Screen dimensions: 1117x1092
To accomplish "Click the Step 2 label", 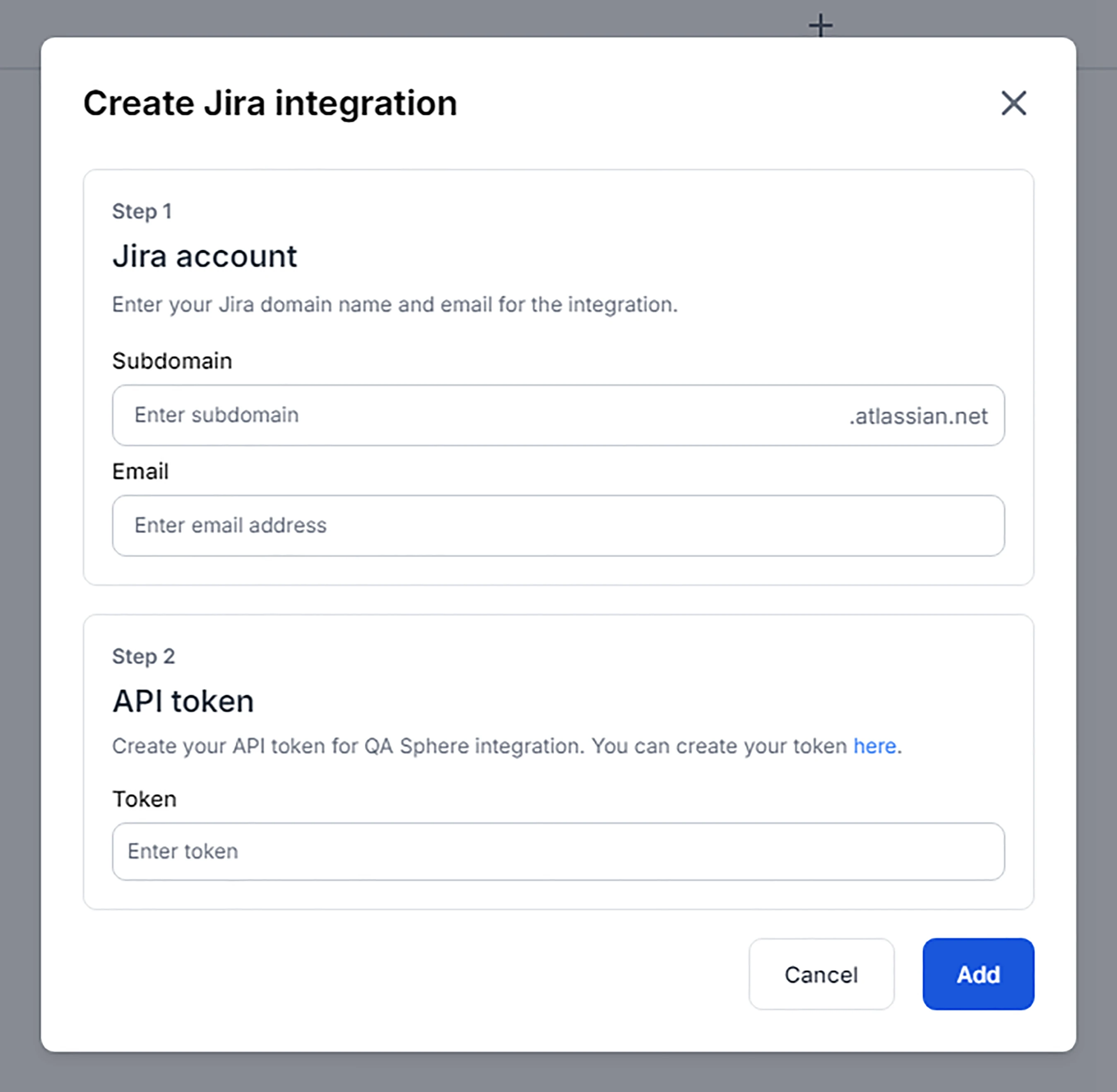I will [x=143, y=656].
